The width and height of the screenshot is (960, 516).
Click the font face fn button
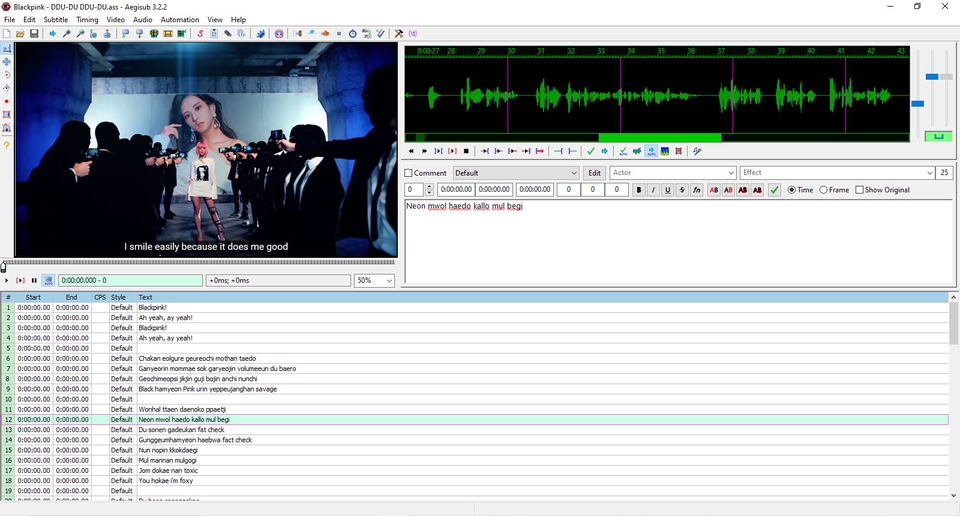[696, 190]
